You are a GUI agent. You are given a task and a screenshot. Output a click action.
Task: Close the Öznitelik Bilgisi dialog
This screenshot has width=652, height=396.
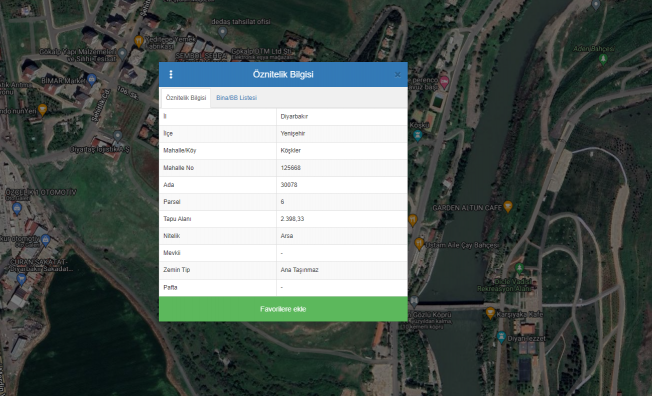pos(398,74)
